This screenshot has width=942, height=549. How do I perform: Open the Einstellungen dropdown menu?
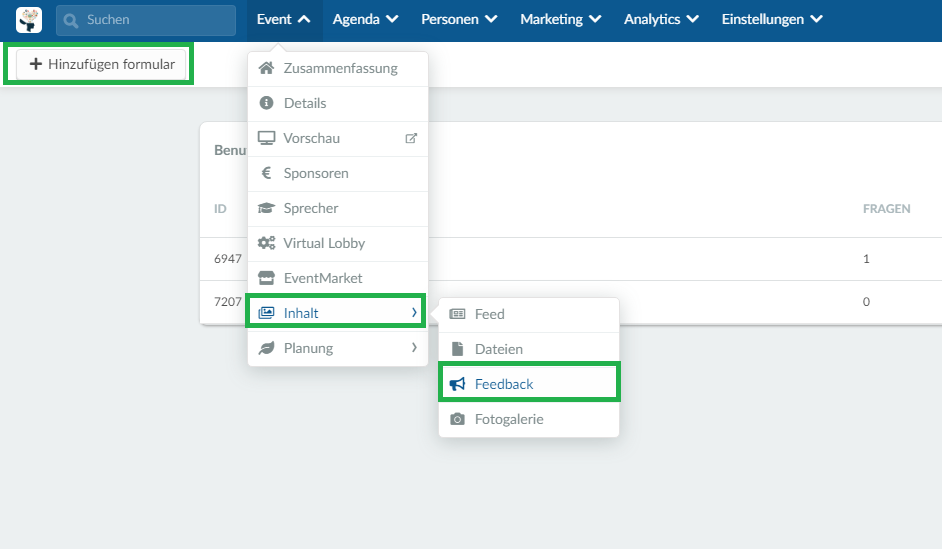tap(772, 20)
